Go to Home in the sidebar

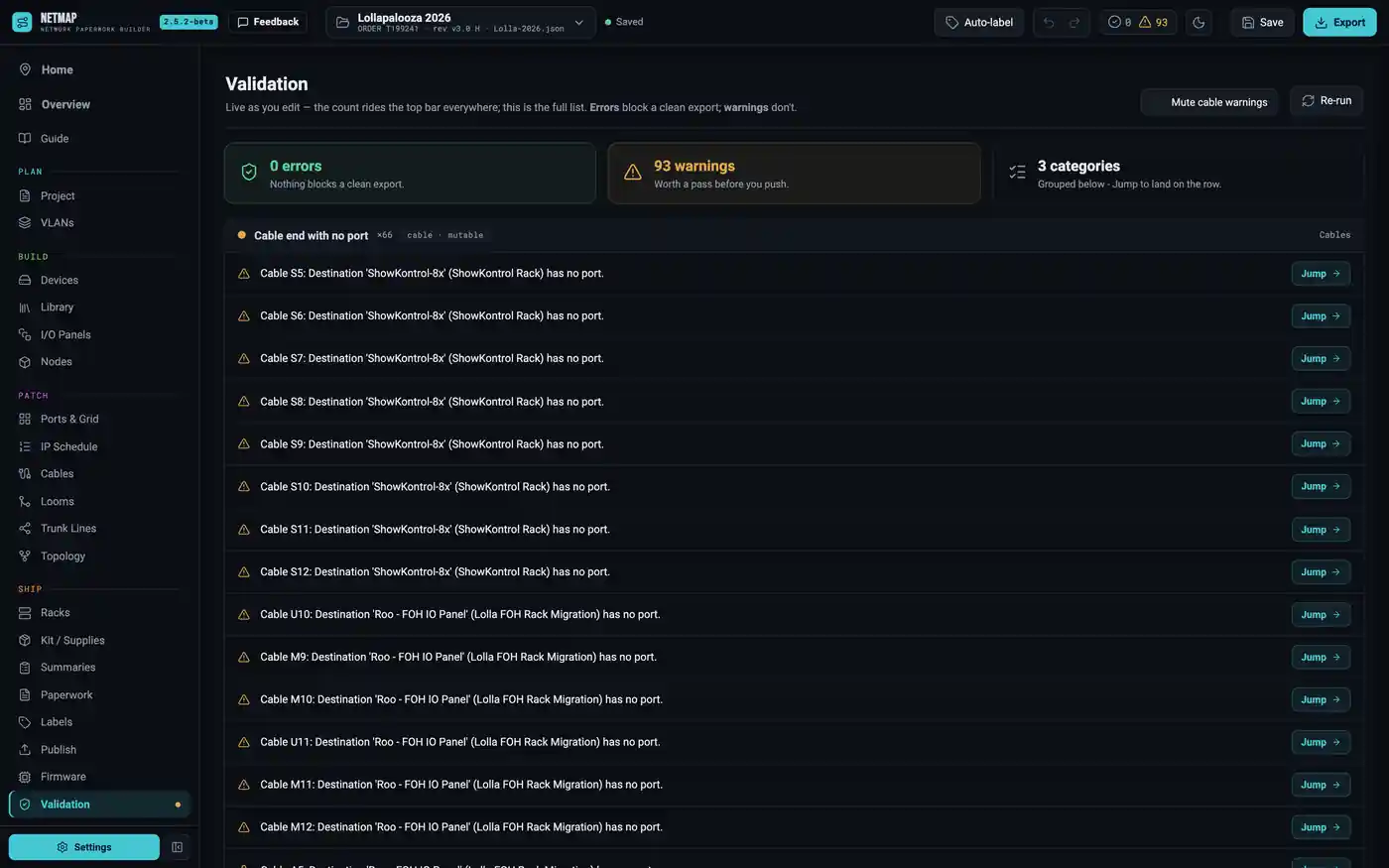[x=99, y=69]
